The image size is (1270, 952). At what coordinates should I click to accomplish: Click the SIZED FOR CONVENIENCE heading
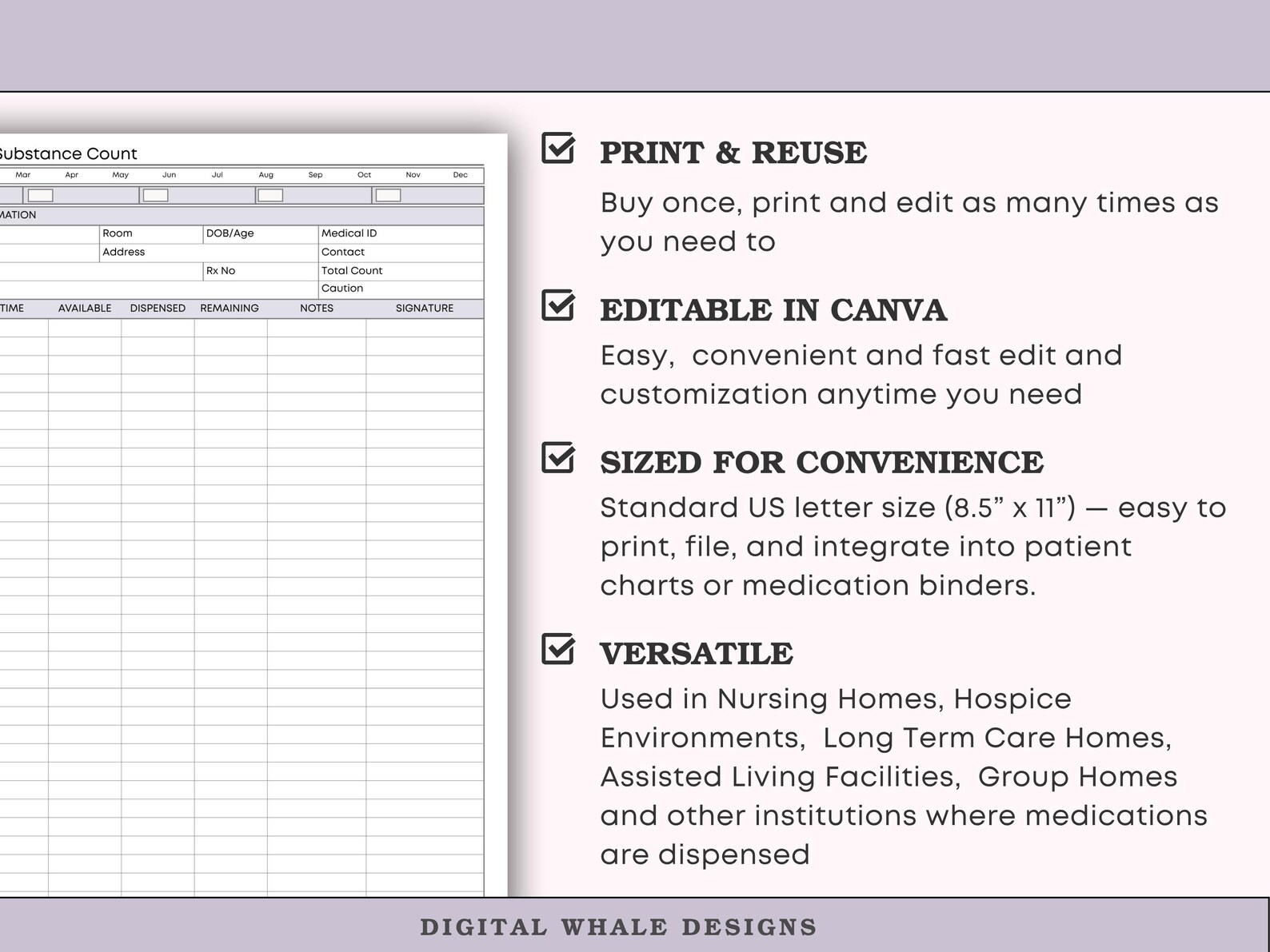[x=822, y=462]
